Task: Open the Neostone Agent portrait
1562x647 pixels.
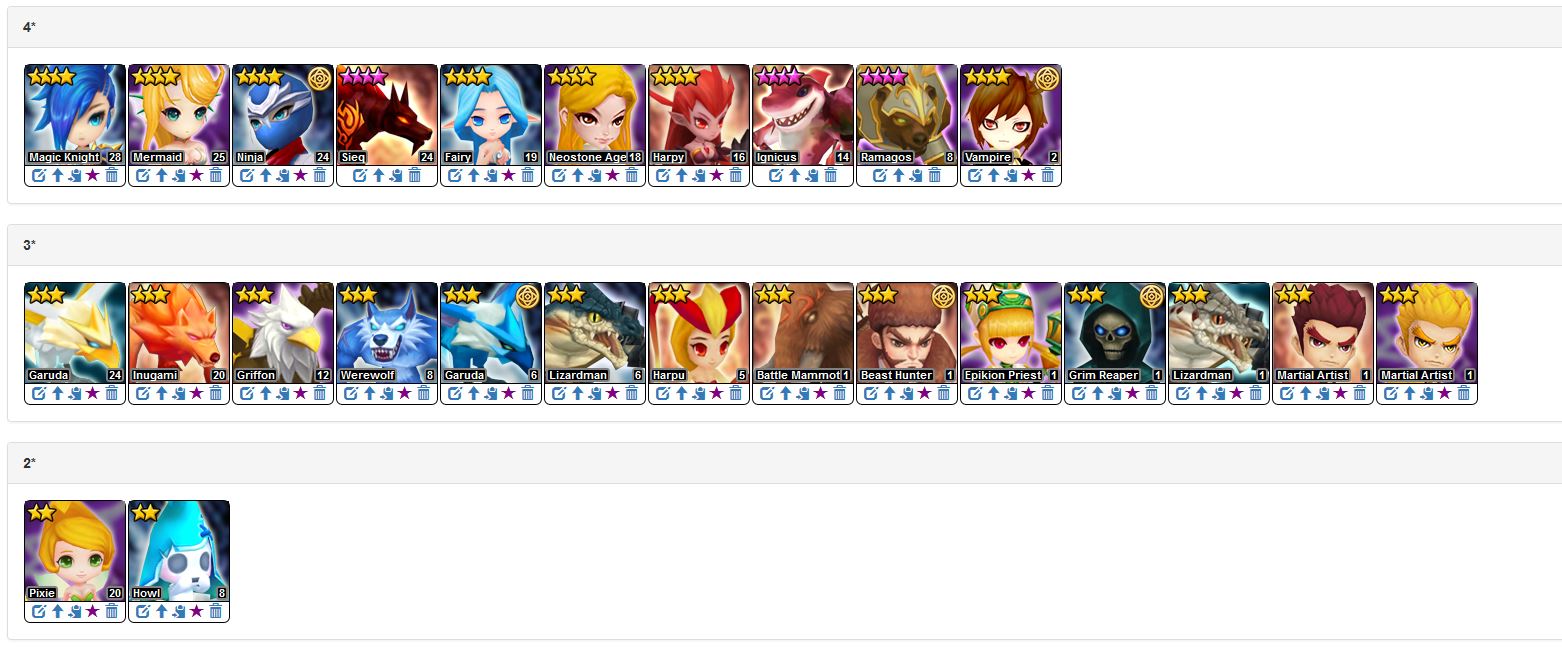Action: [595, 115]
